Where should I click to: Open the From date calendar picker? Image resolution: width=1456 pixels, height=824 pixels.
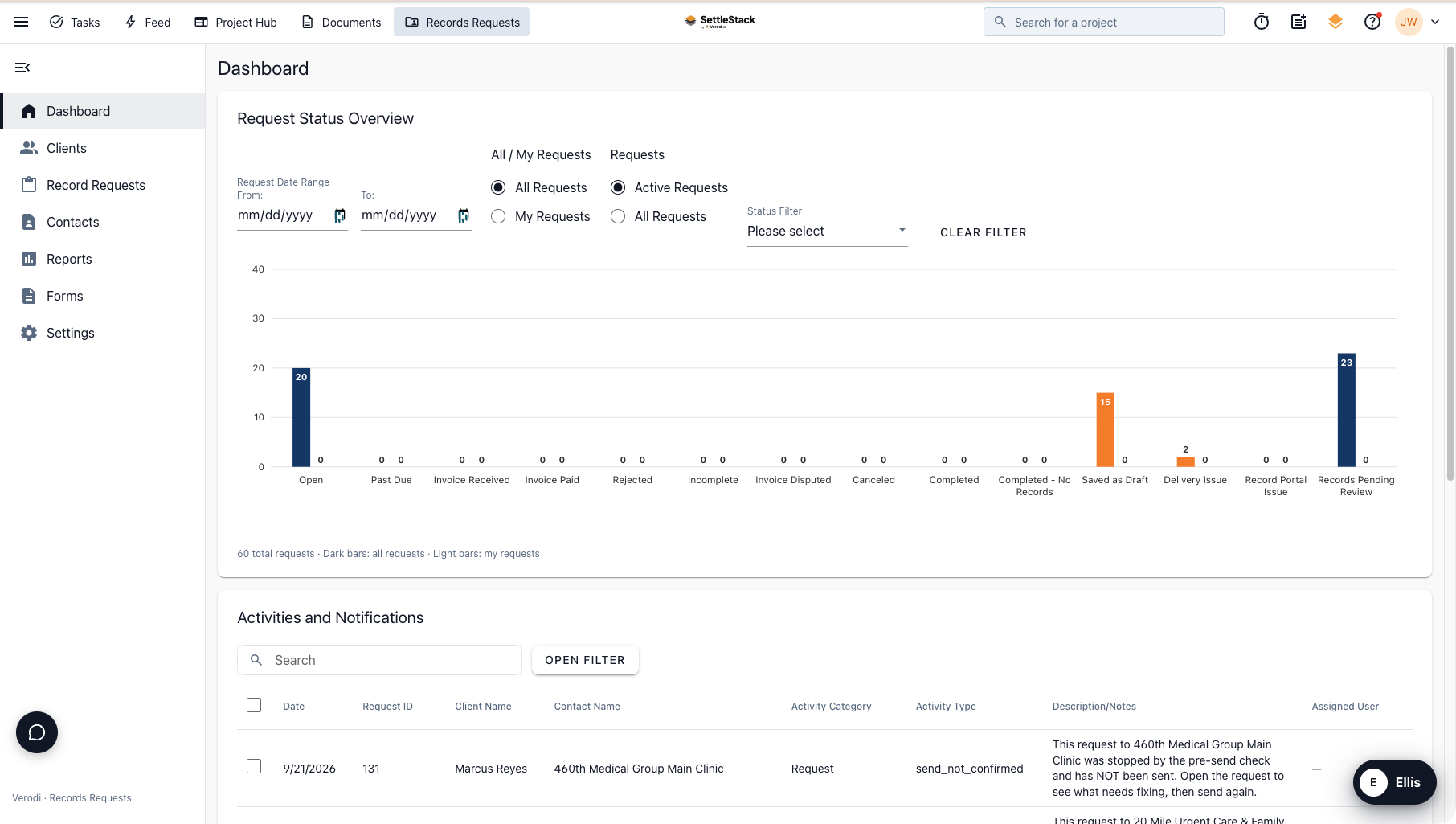340,215
